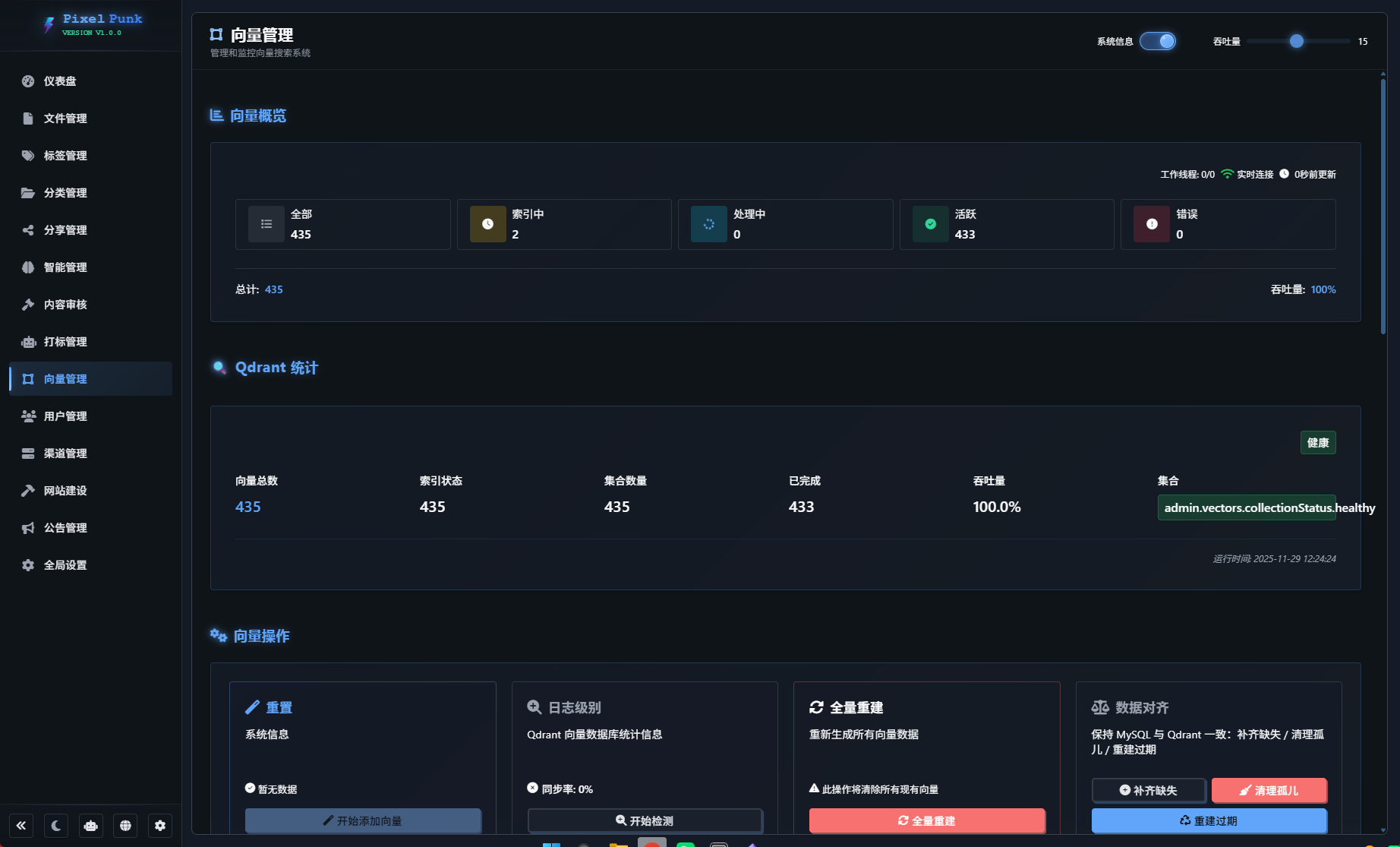Open the robot assistant icon in bottom bar

[91, 826]
